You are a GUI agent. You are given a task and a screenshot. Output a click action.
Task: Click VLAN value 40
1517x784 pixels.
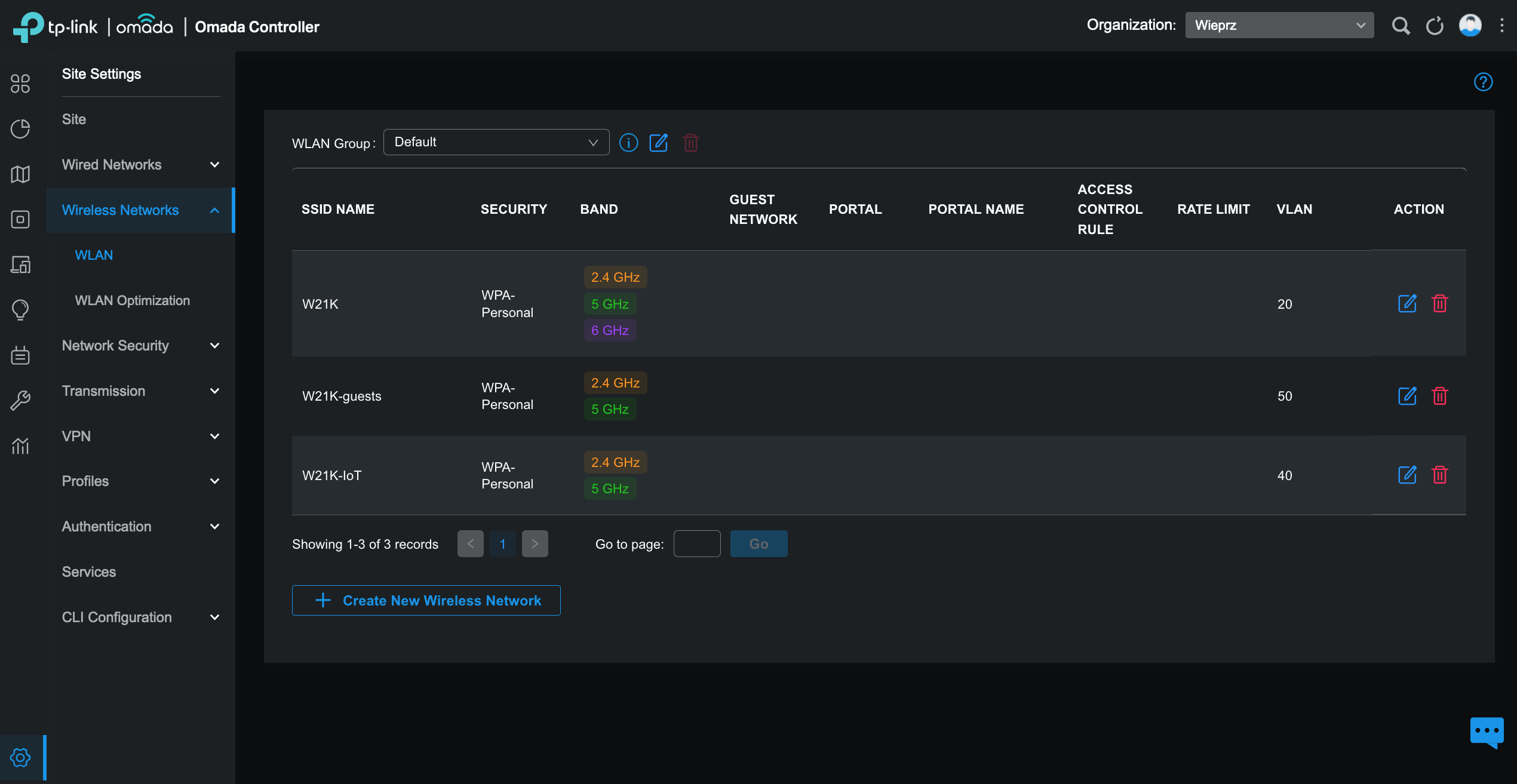click(1285, 475)
